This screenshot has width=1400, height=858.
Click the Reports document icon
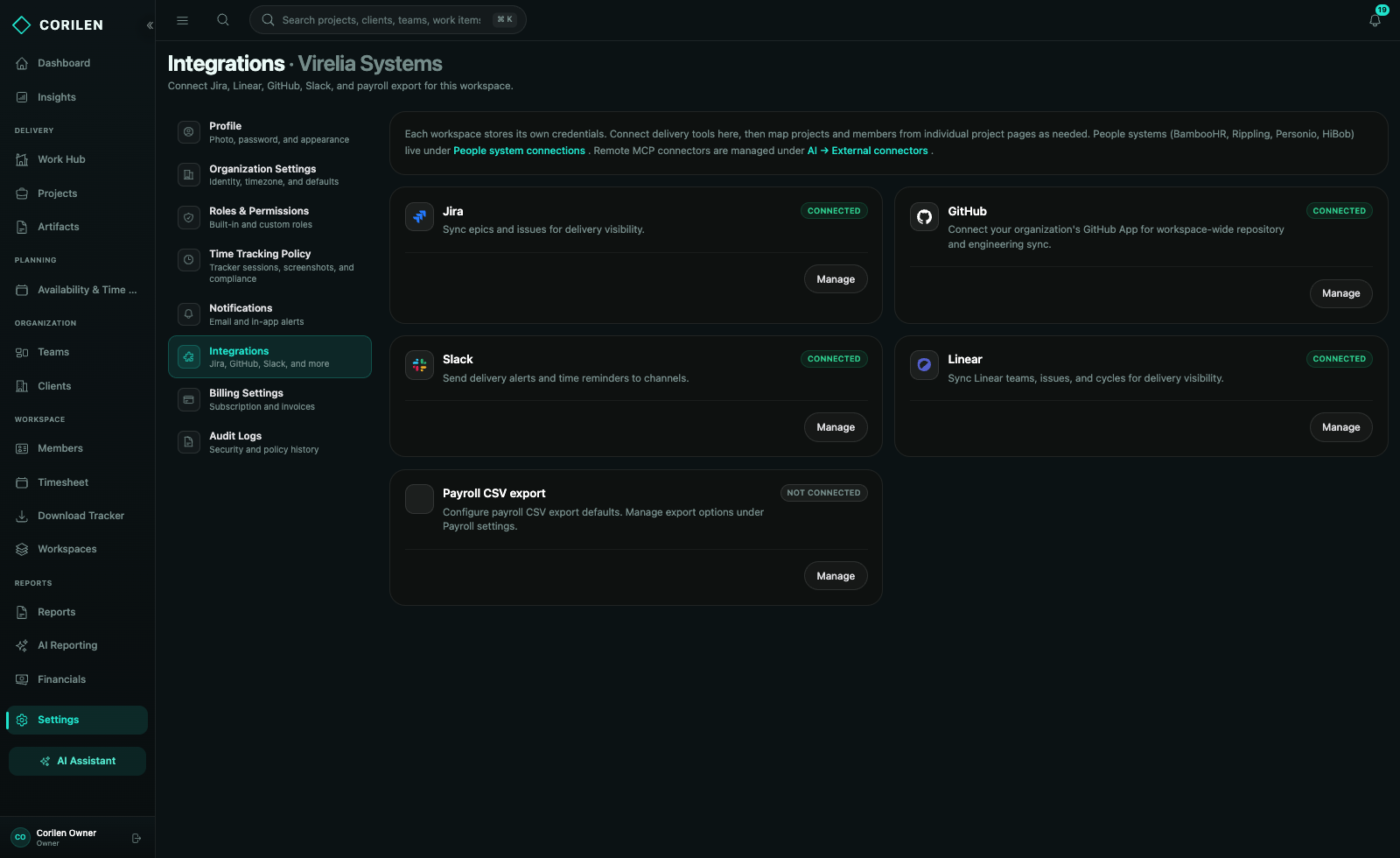(x=22, y=612)
